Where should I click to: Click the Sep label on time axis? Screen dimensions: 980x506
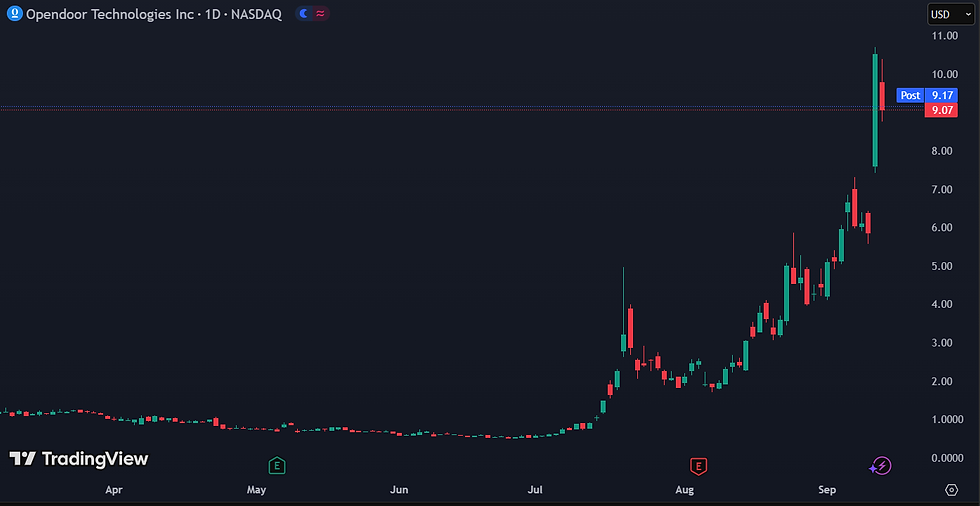[828, 489]
